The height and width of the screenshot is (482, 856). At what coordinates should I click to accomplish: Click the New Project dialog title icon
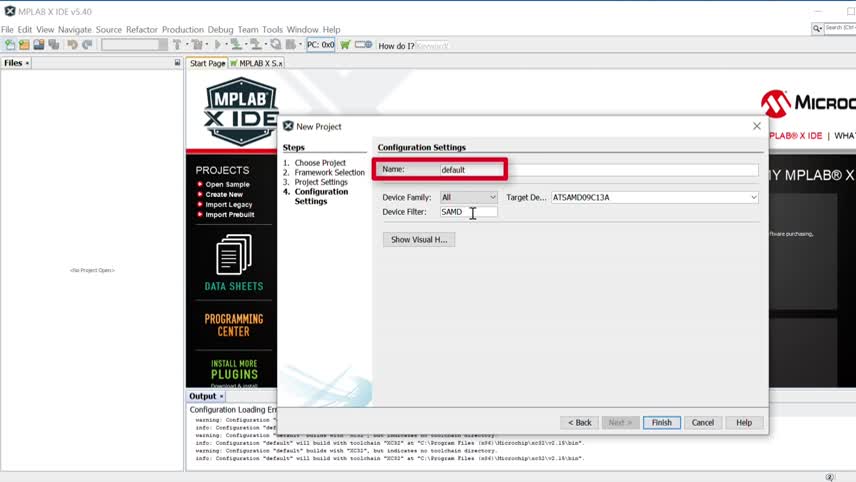[x=288, y=126]
